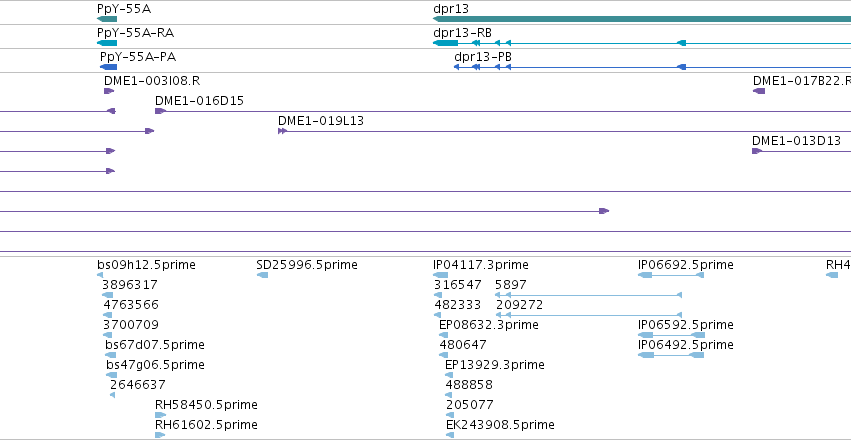Screen dimensions: 851x440
Task: Select feature 480647
Action: pyautogui.click(x=463, y=345)
